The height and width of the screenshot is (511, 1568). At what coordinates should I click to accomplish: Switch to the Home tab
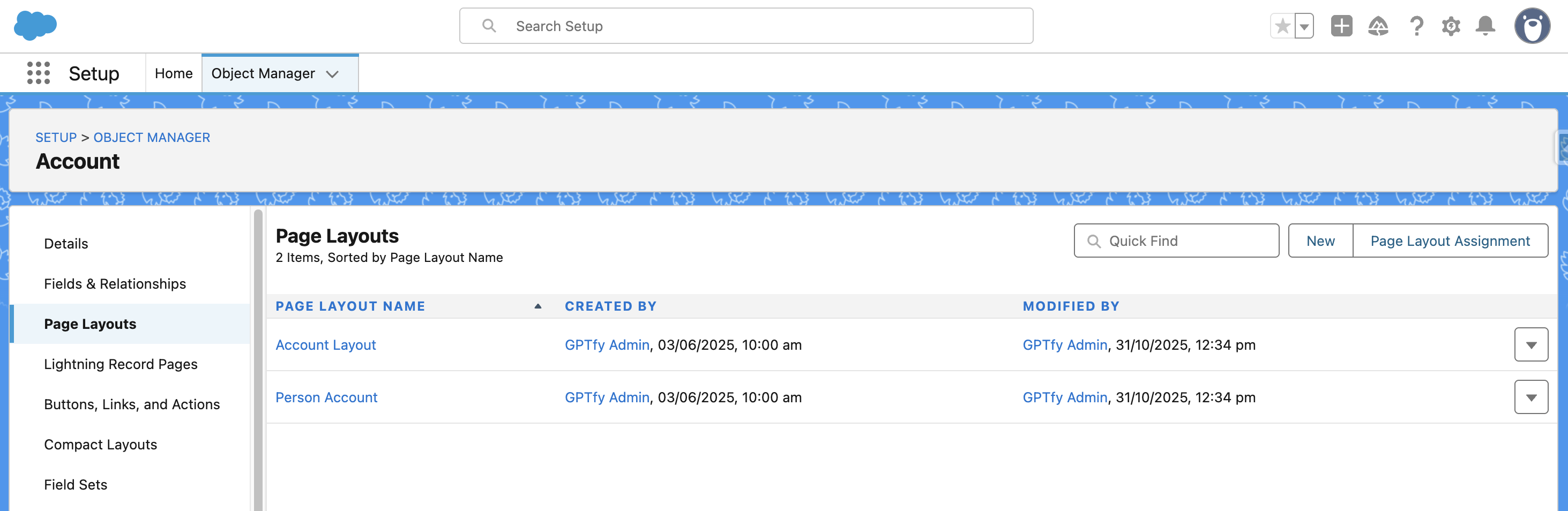pos(174,73)
